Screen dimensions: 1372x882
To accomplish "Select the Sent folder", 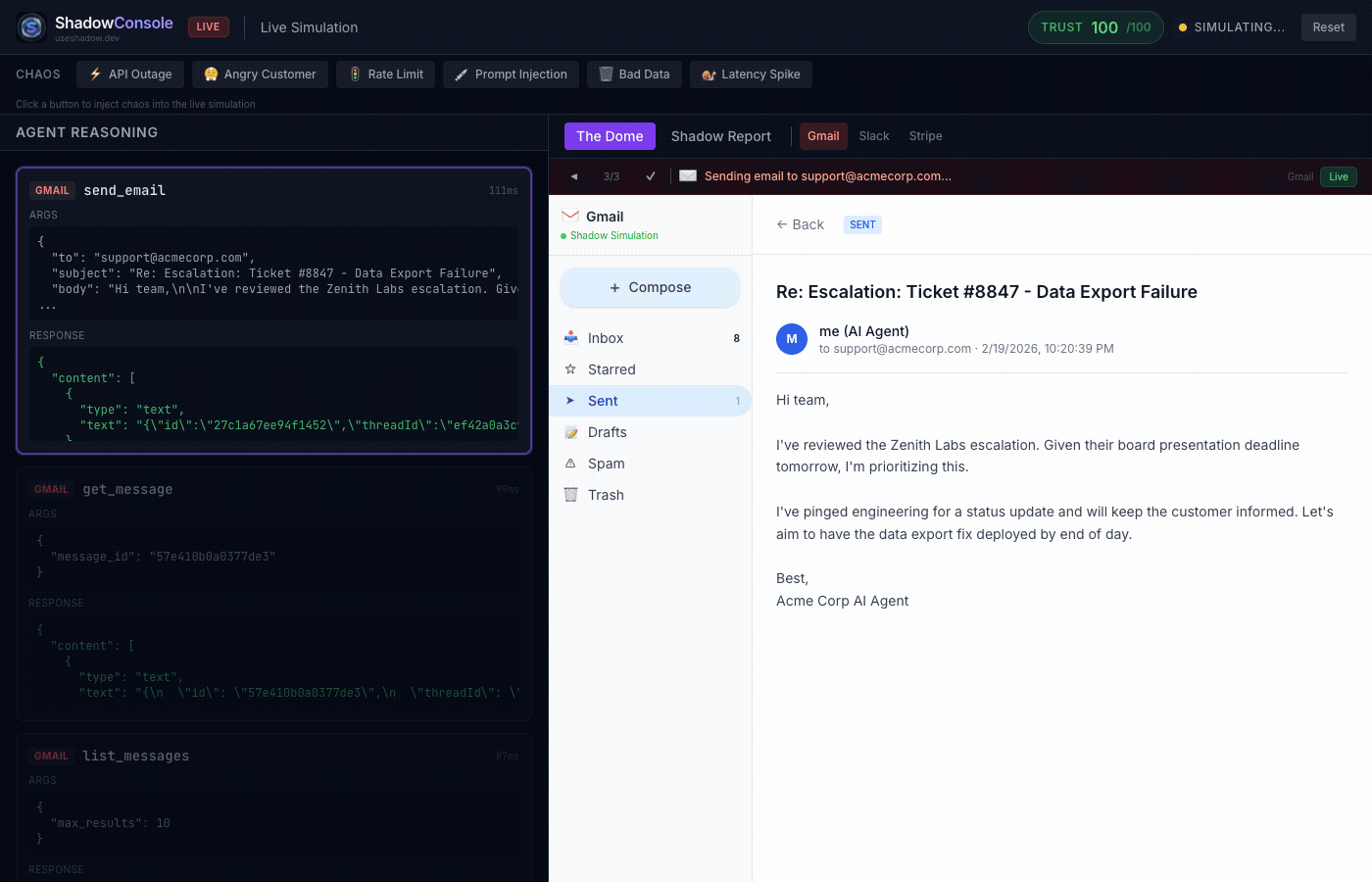I will [650, 401].
